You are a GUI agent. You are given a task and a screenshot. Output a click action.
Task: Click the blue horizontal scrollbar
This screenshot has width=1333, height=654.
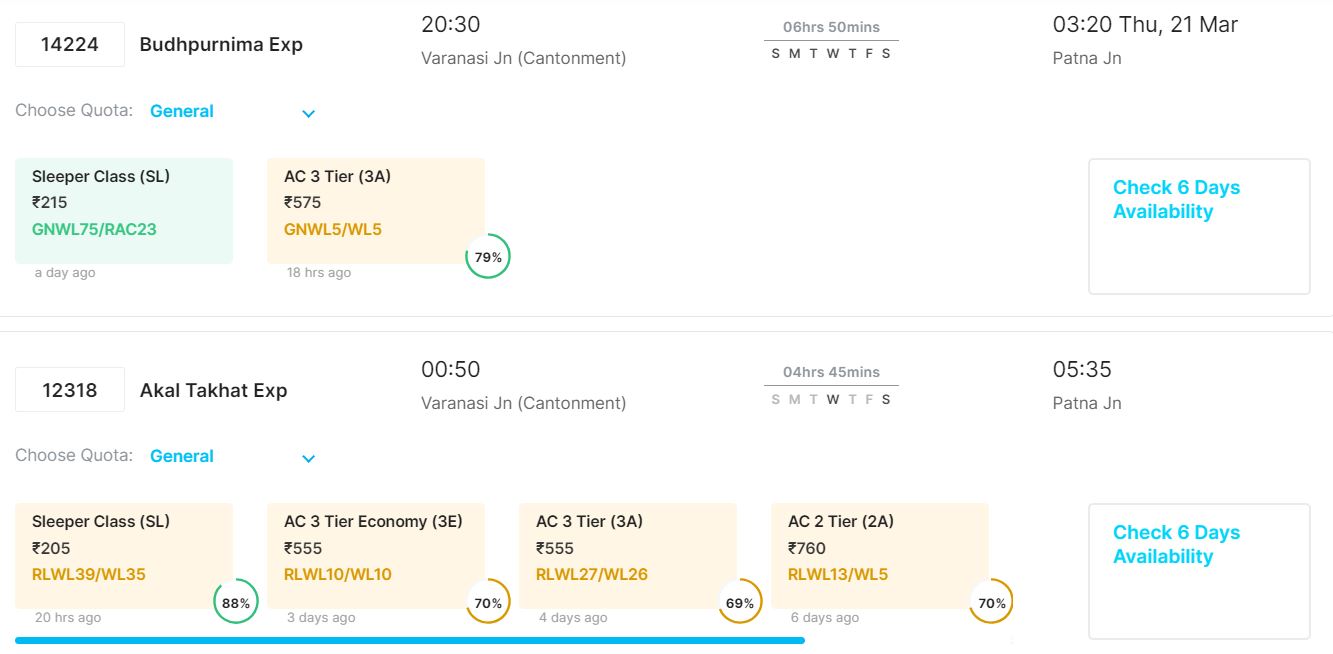(410, 640)
